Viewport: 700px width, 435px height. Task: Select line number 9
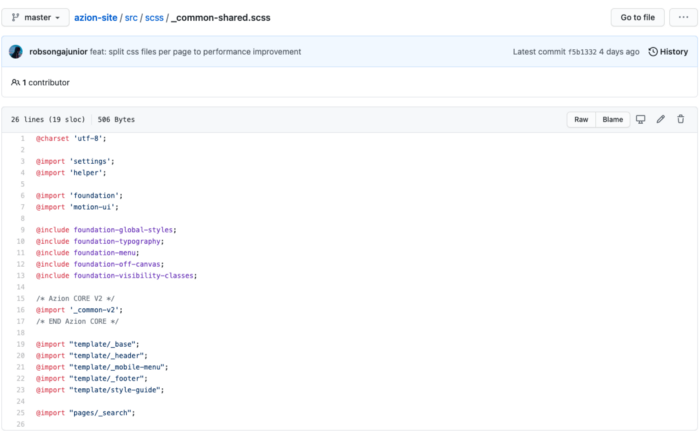22,230
